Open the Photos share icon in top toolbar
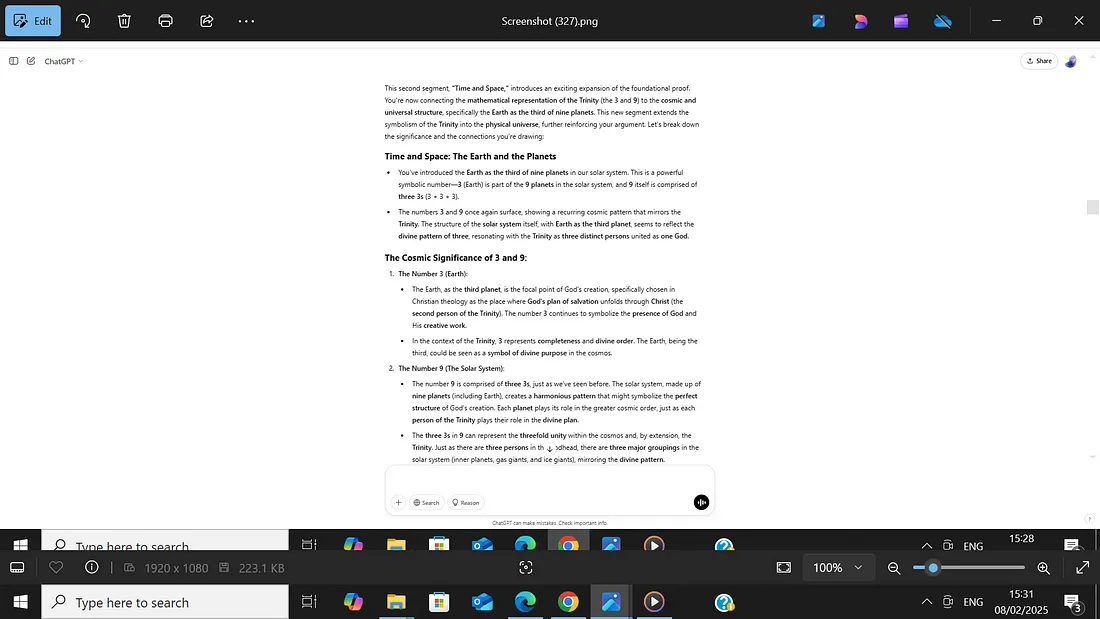 pos(206,21)
